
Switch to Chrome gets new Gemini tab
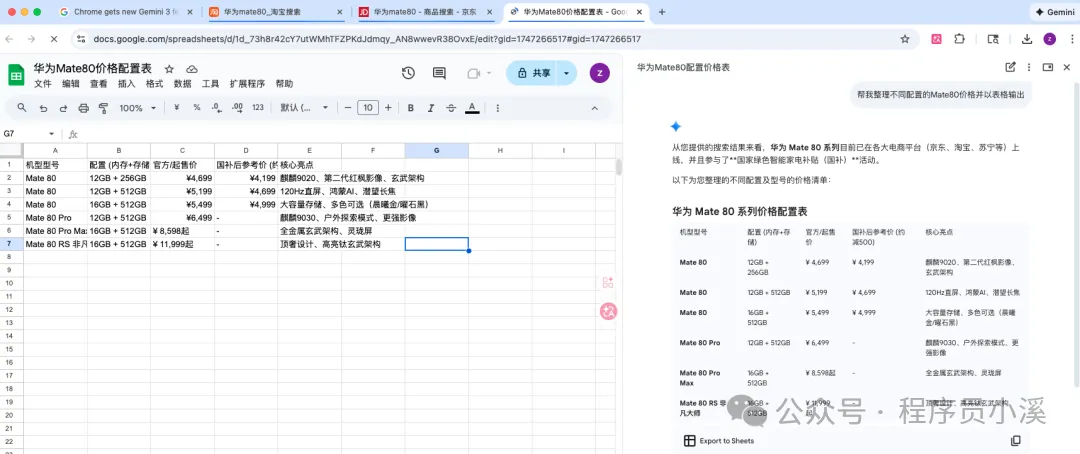(x=125, y=12)
